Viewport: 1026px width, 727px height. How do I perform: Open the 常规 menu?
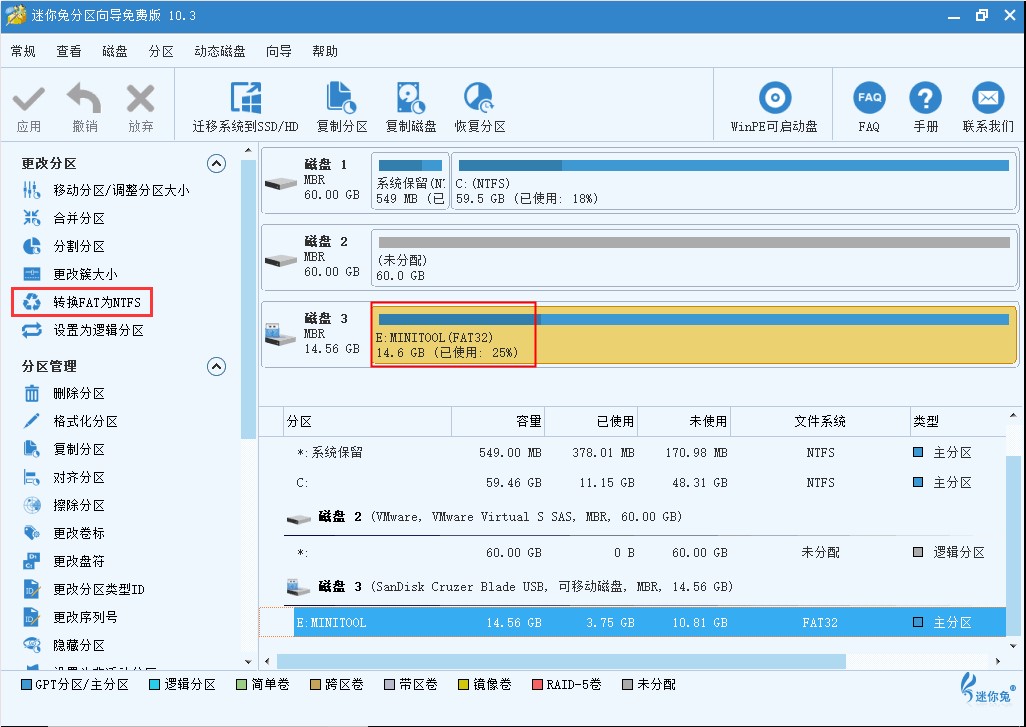(x=23, y=51)
